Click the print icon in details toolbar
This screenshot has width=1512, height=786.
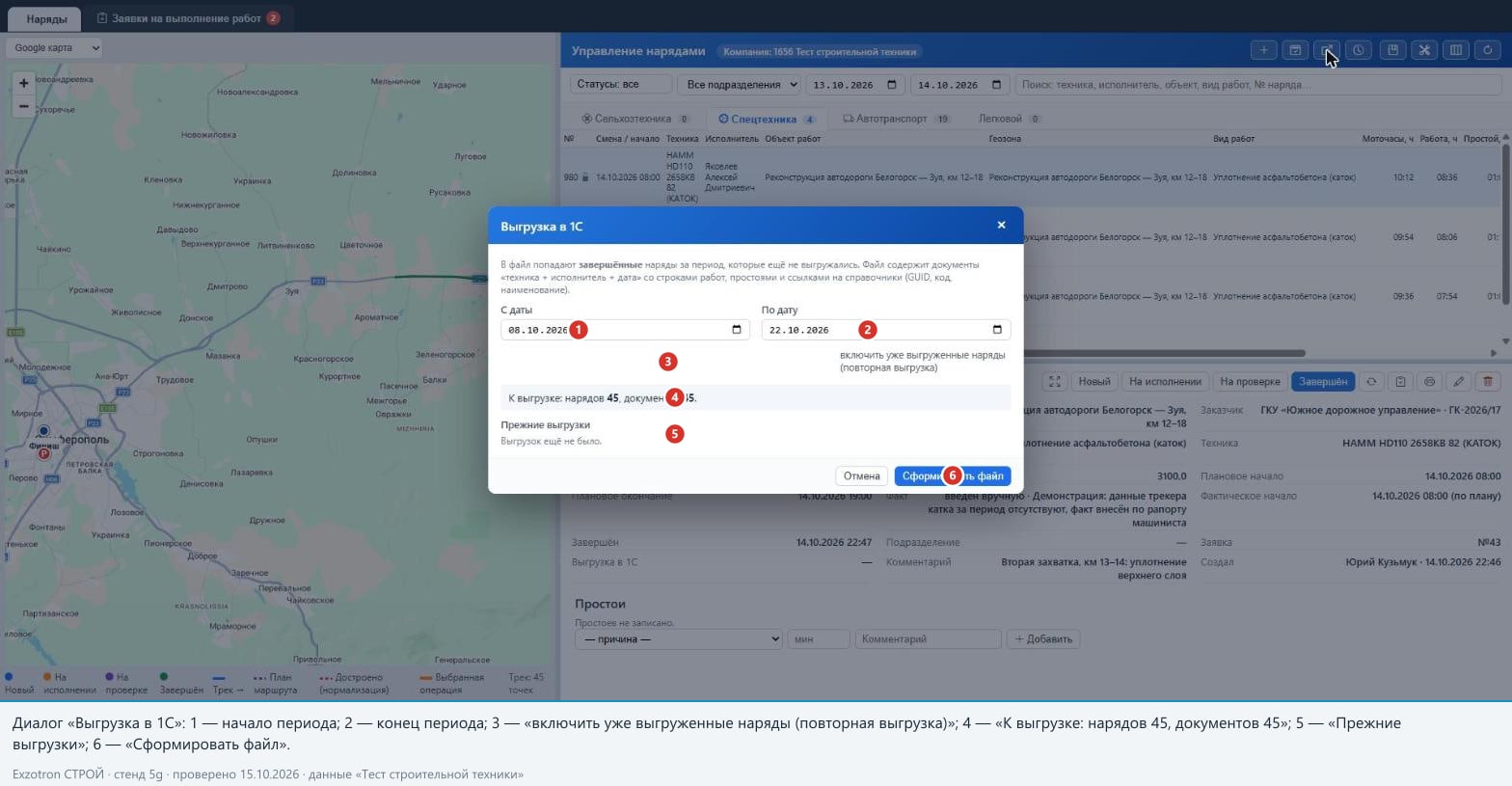(x=1429, y=382)
